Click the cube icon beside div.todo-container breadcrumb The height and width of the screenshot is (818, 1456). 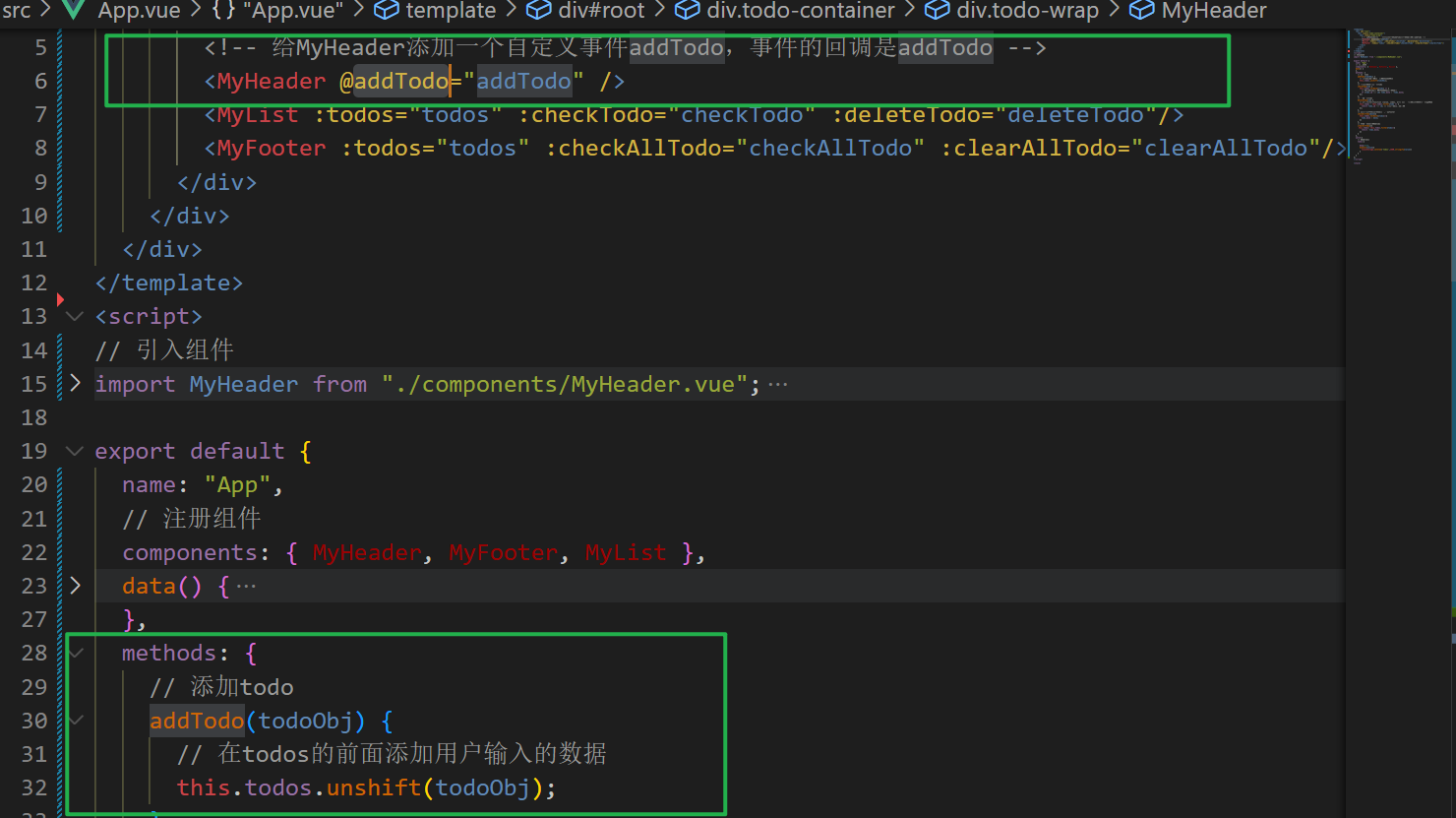[x=688, y=10]
